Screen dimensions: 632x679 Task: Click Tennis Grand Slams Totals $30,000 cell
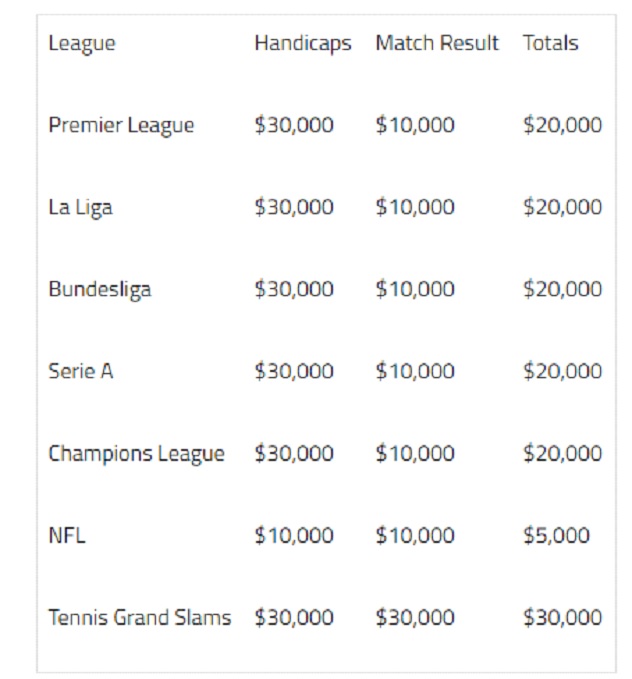[x=563, y=618]
